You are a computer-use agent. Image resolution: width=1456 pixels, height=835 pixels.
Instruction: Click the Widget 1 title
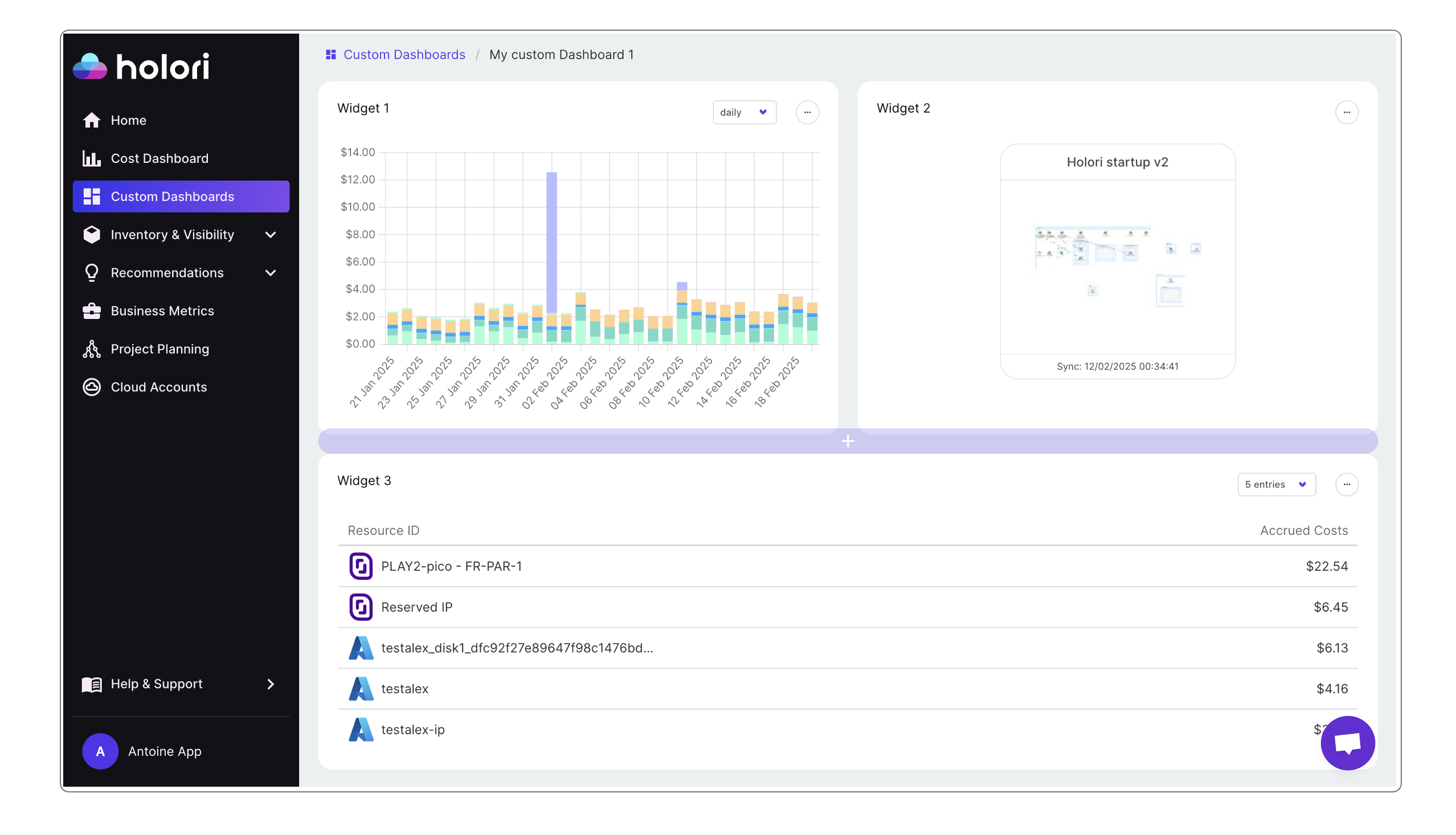(363, 108)
